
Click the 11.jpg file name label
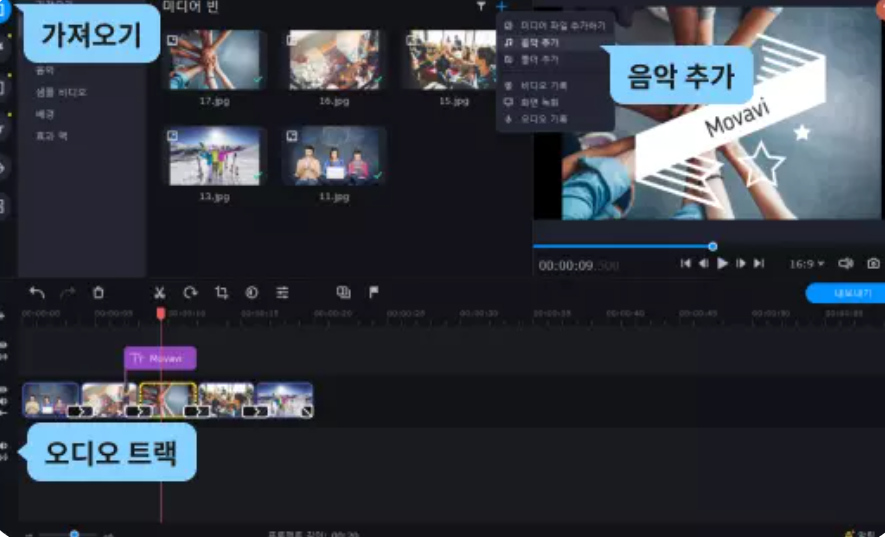coord(334,197)
